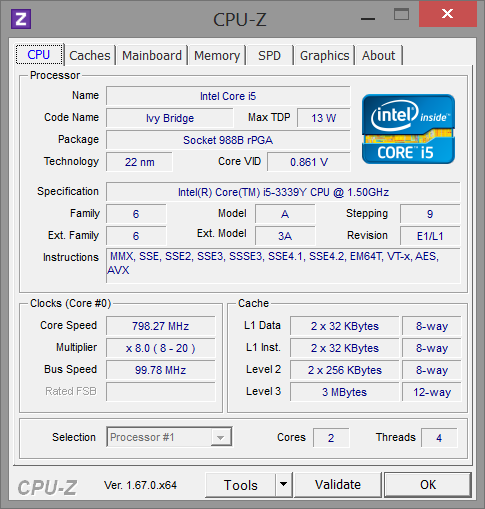
Task: Click the OK button
Action: click(x=428, y=485)
